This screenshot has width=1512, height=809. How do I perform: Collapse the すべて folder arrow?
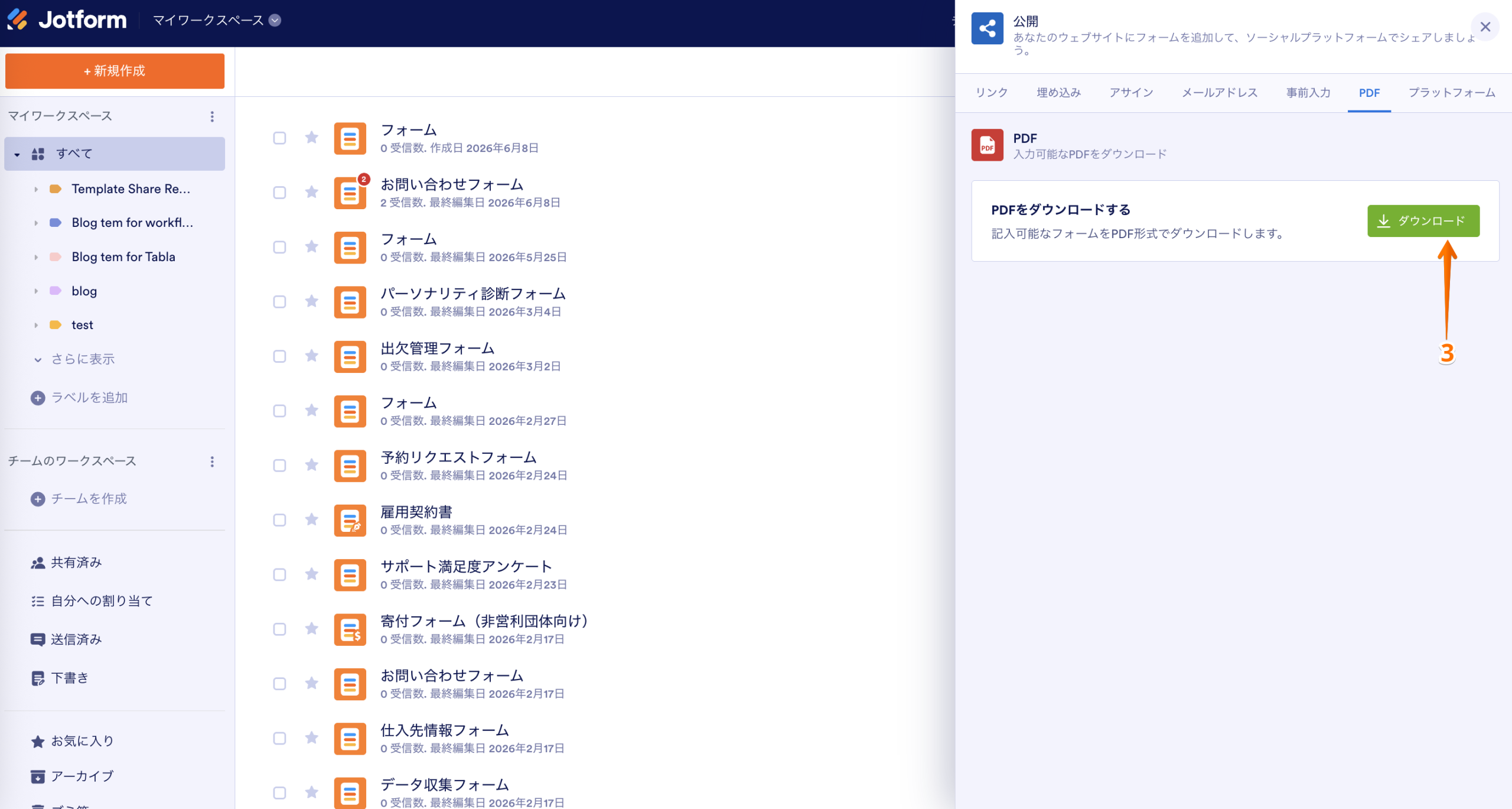pyautogui.click(x=17, y=154)
